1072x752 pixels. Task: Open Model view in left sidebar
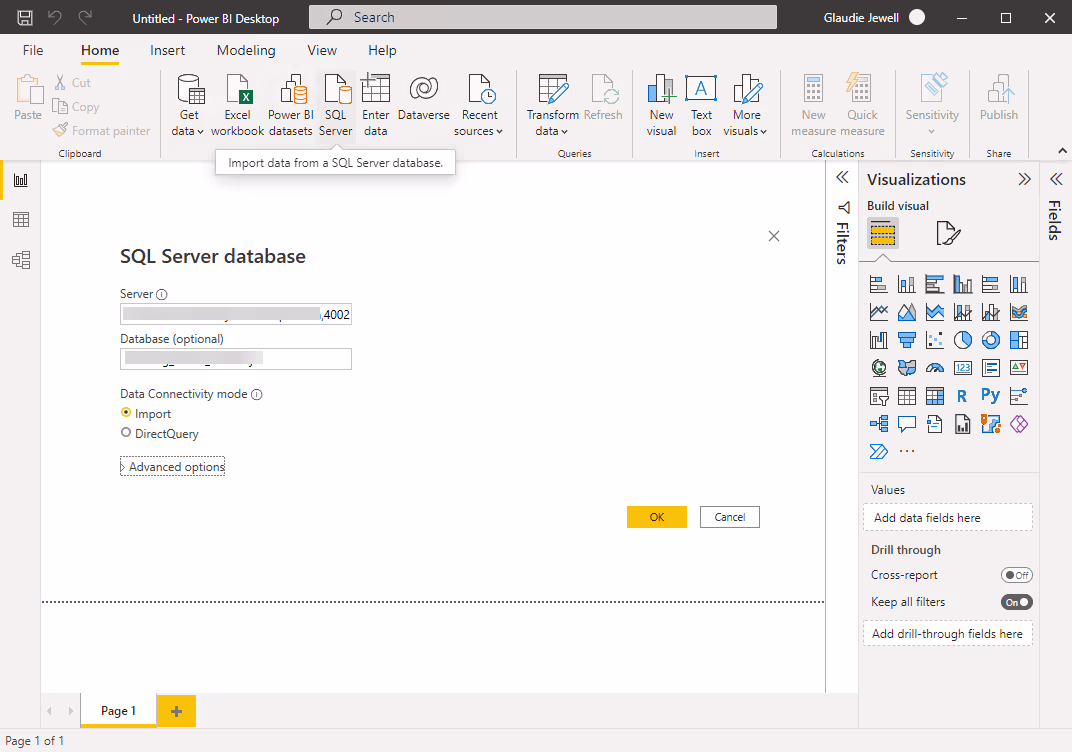pos(20,260)
